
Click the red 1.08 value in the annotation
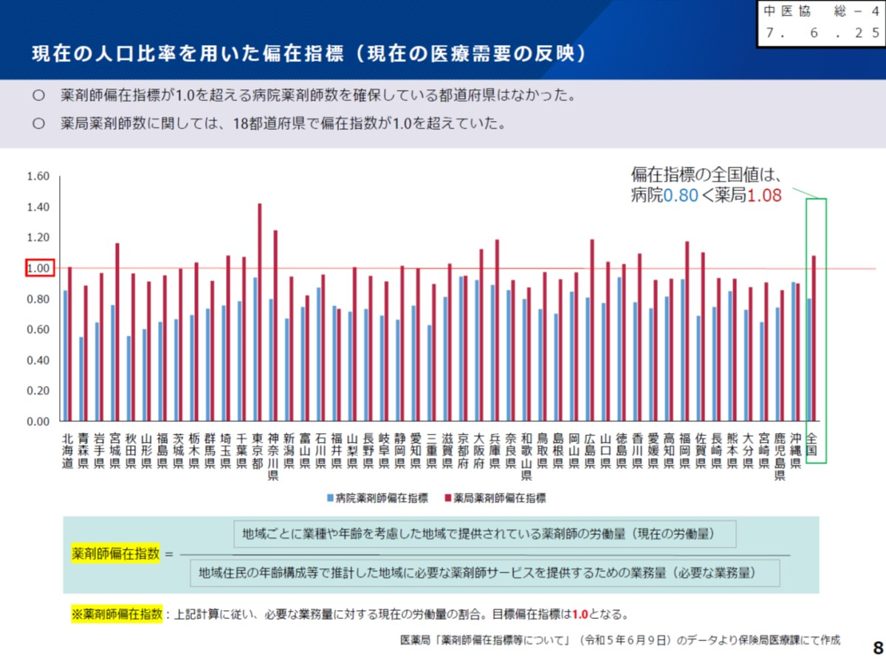(x=764, y=195)
